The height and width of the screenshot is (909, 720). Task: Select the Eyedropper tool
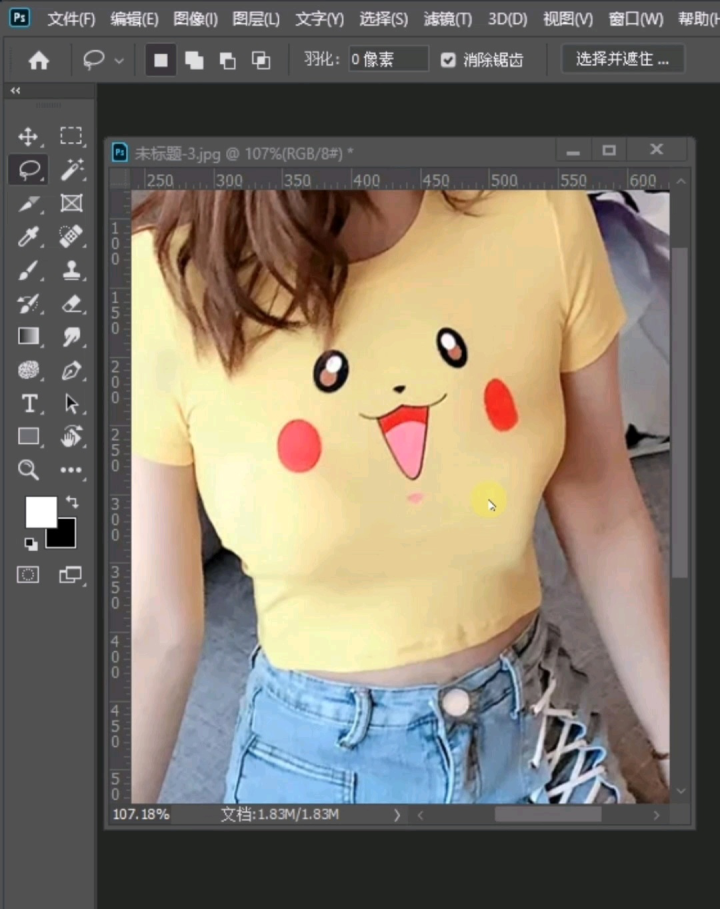click(28, 237)
